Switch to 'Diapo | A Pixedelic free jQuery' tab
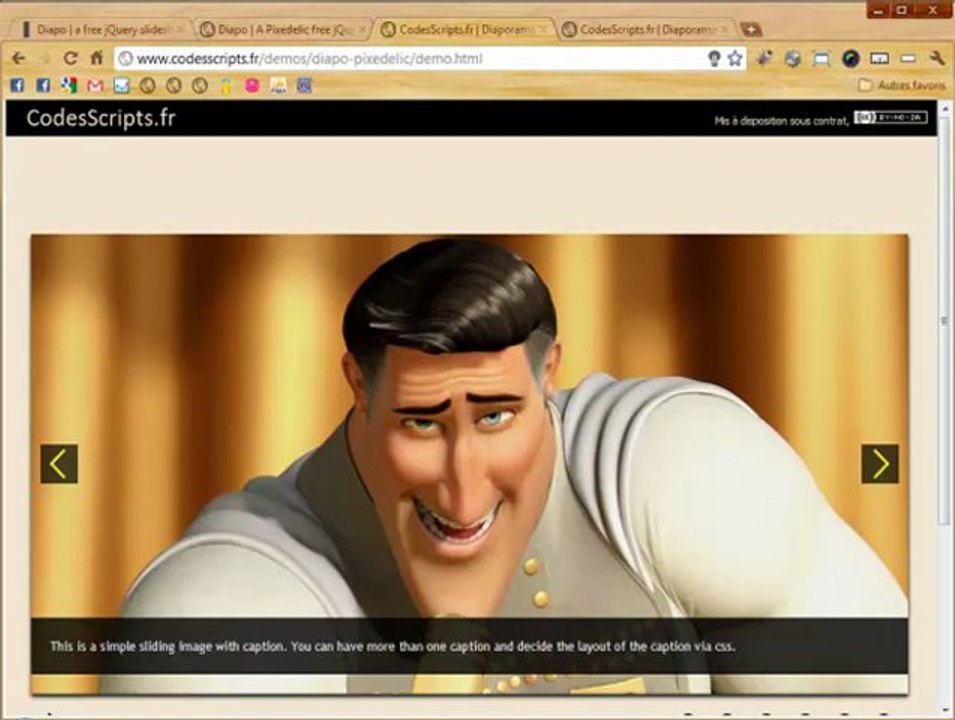 click(284, 29)
